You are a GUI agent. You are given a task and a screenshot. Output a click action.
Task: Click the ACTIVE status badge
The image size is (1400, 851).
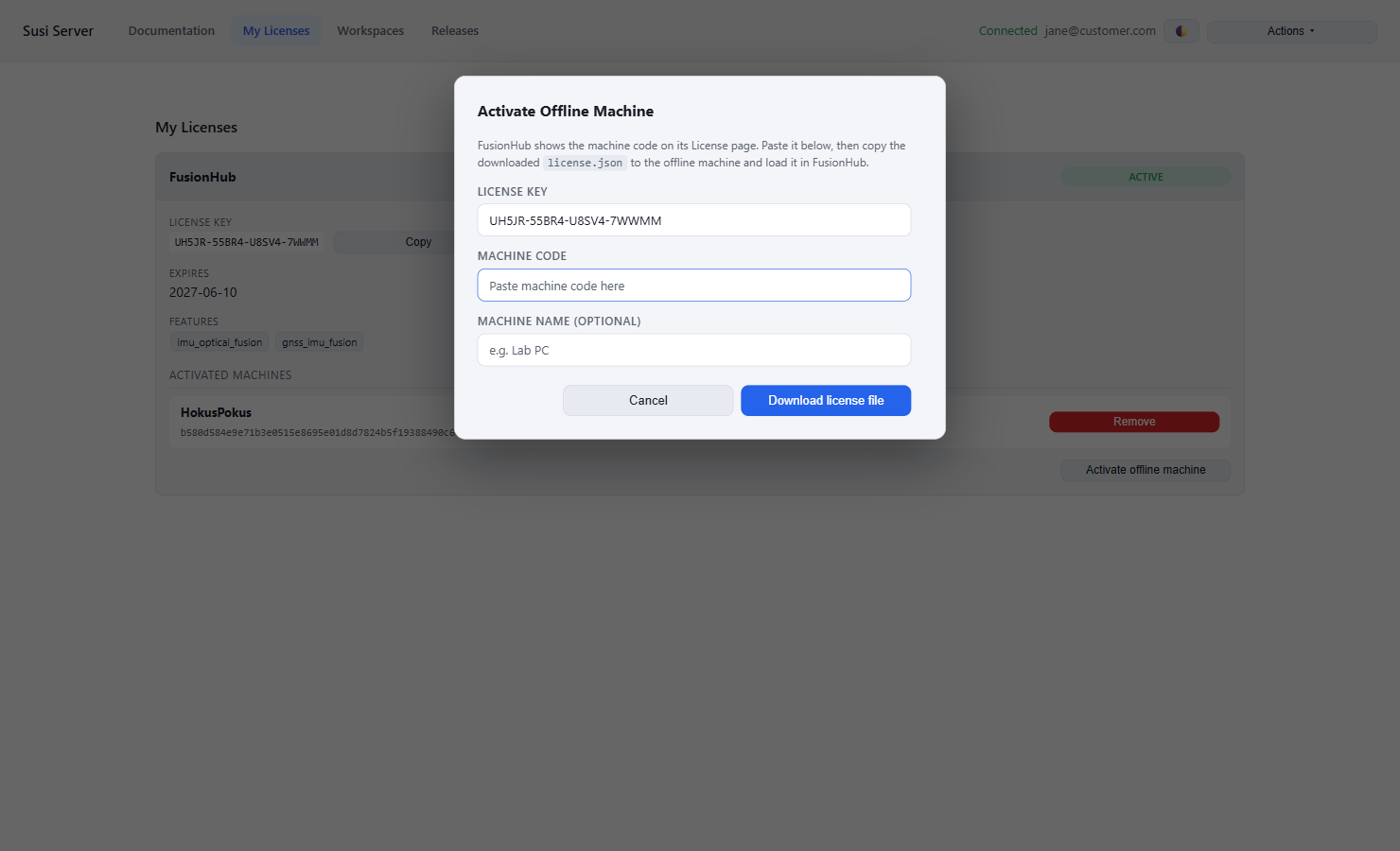(1146, 177)
